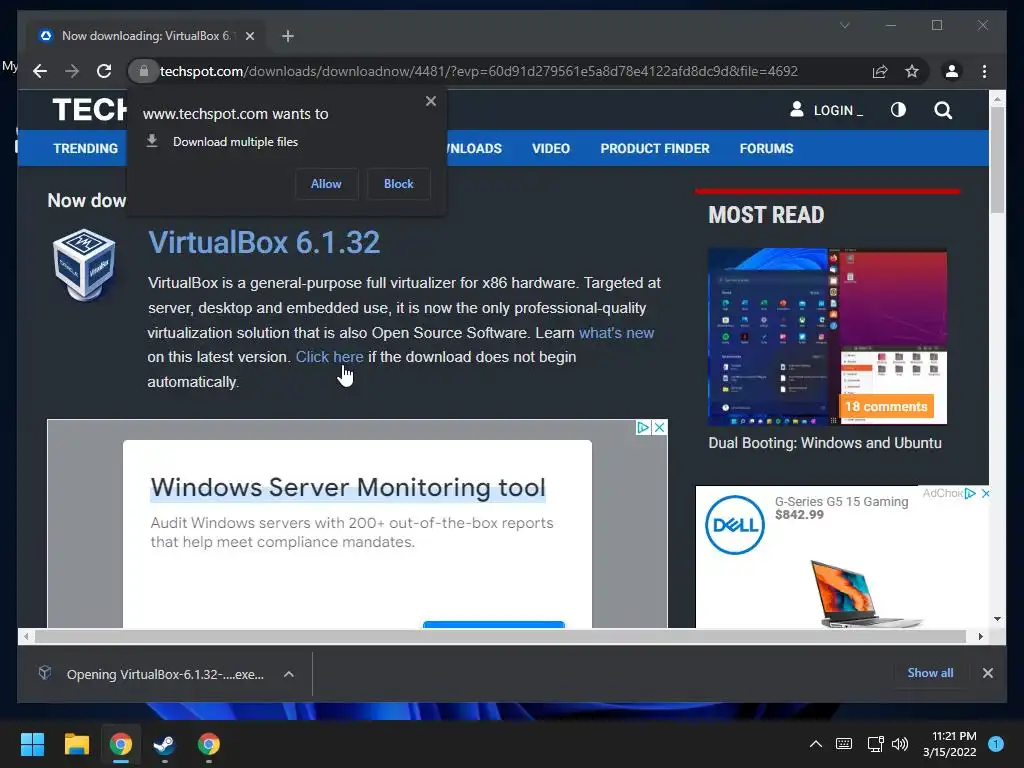Share this page via the share icon
This screenshot has height=768, width=1024.
(x=880, y=71)
